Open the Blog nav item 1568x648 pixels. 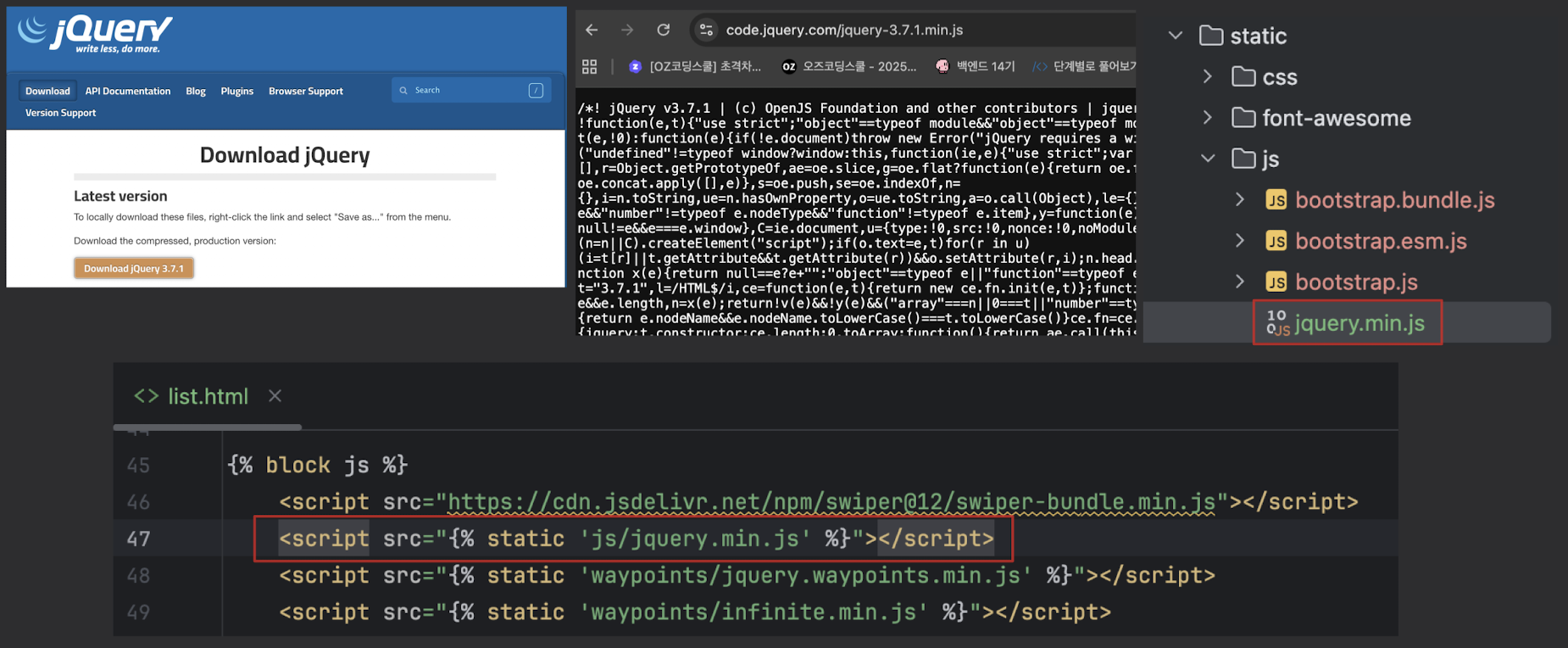coord(196,91)
